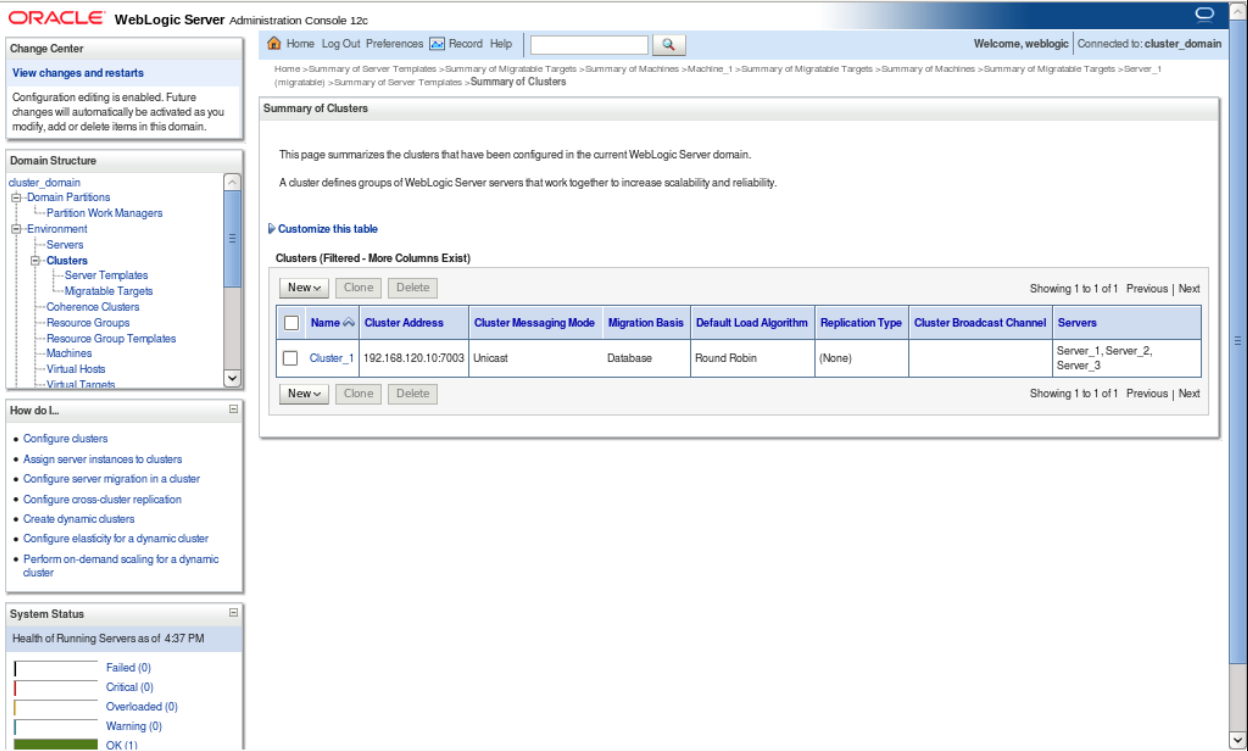Collapse the System Status panel

(x=232, y=613)
